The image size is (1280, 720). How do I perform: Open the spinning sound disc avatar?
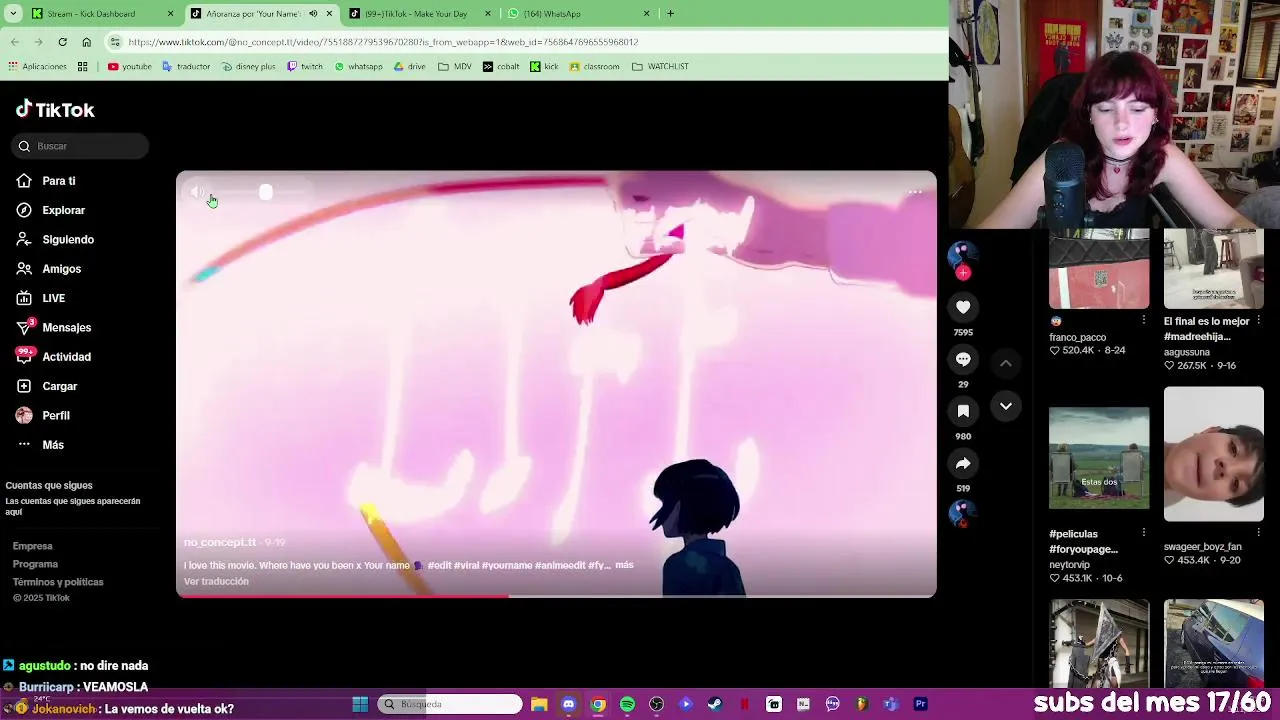pos(962,514)
